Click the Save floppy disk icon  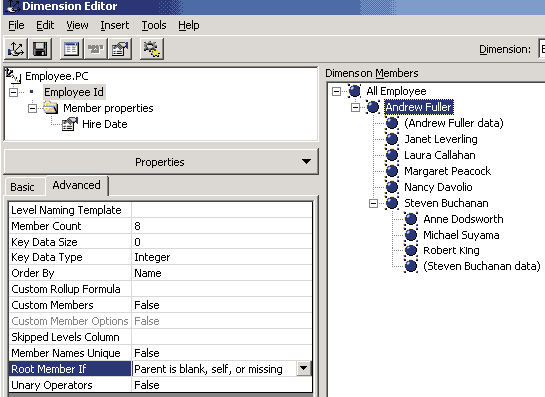tap(40, 49)
